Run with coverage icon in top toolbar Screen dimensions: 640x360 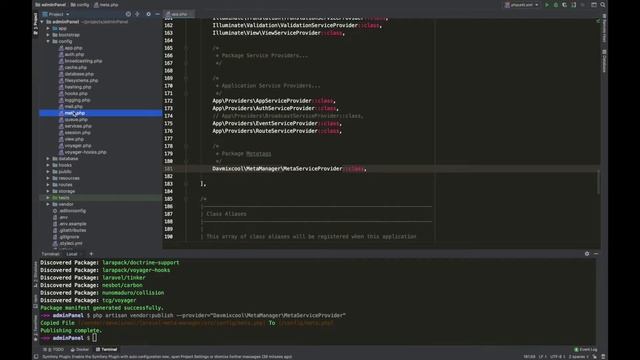[564, 5]
